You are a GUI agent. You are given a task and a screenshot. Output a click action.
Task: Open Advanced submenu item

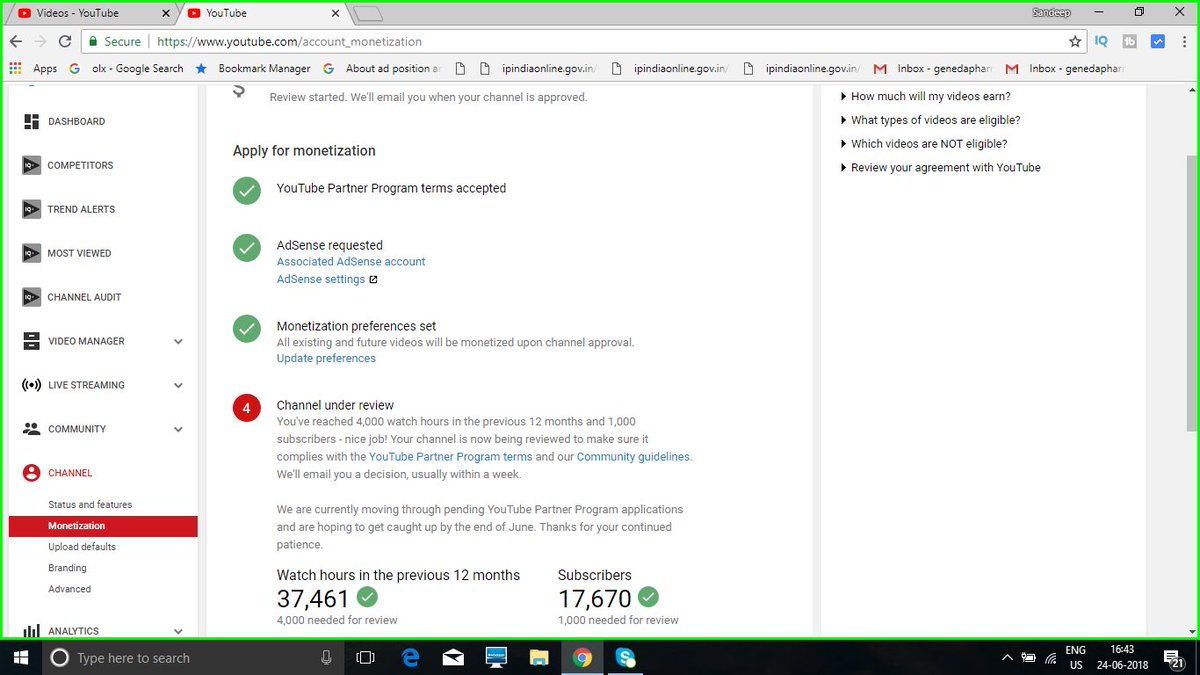coord(70,589)
